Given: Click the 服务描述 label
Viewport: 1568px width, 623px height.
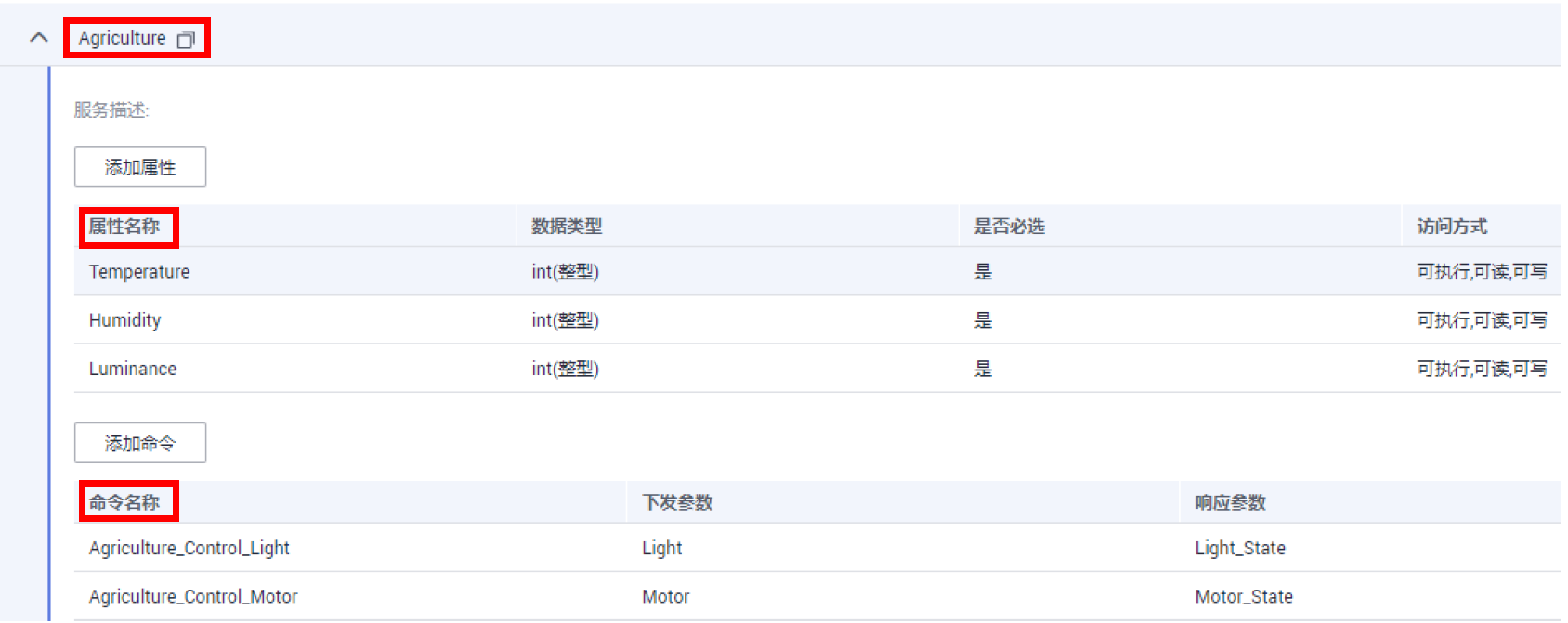Looking at the screenshot, I should point(111,110).
